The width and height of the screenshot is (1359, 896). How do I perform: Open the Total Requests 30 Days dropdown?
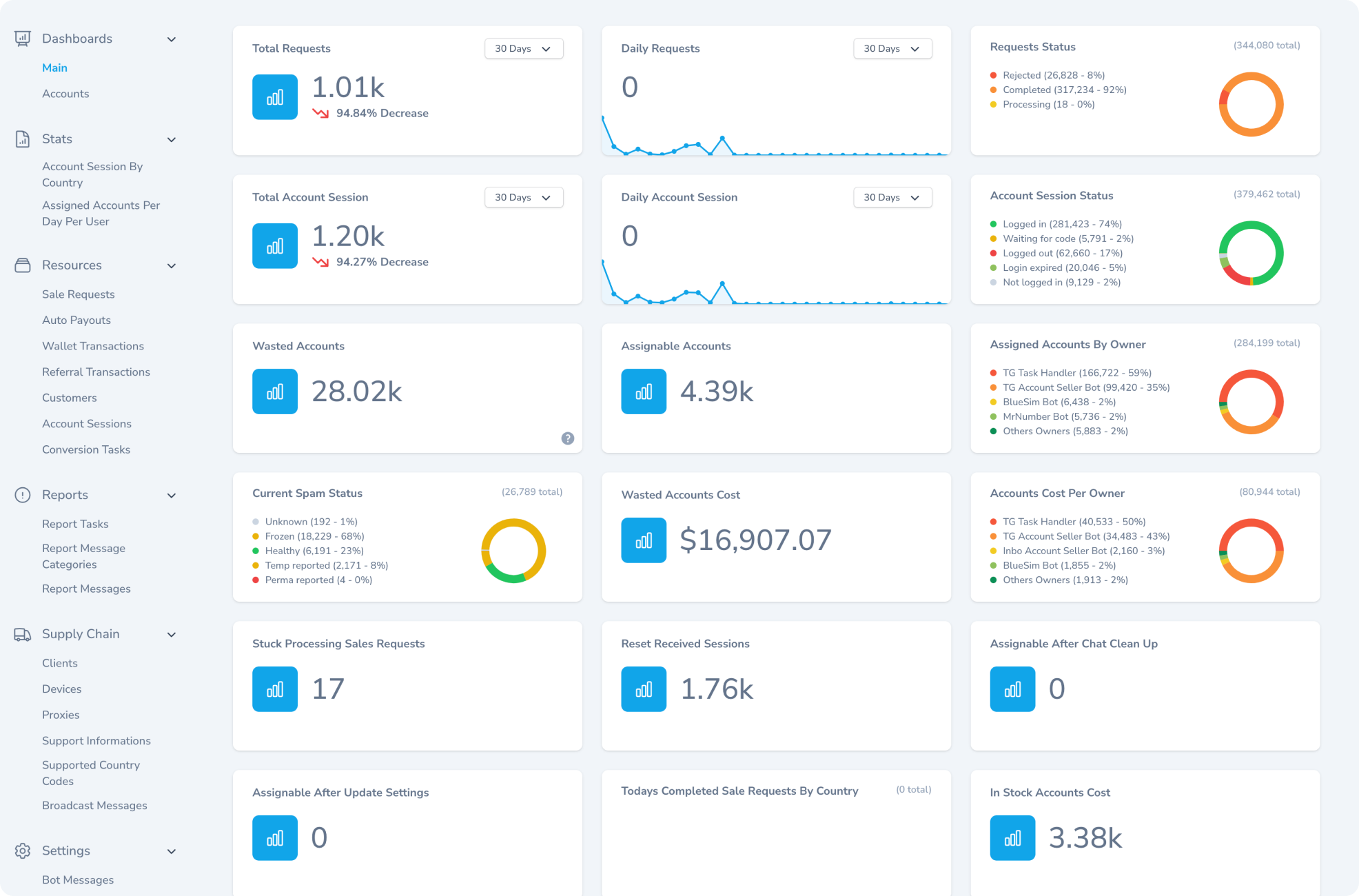coord(523,49)
